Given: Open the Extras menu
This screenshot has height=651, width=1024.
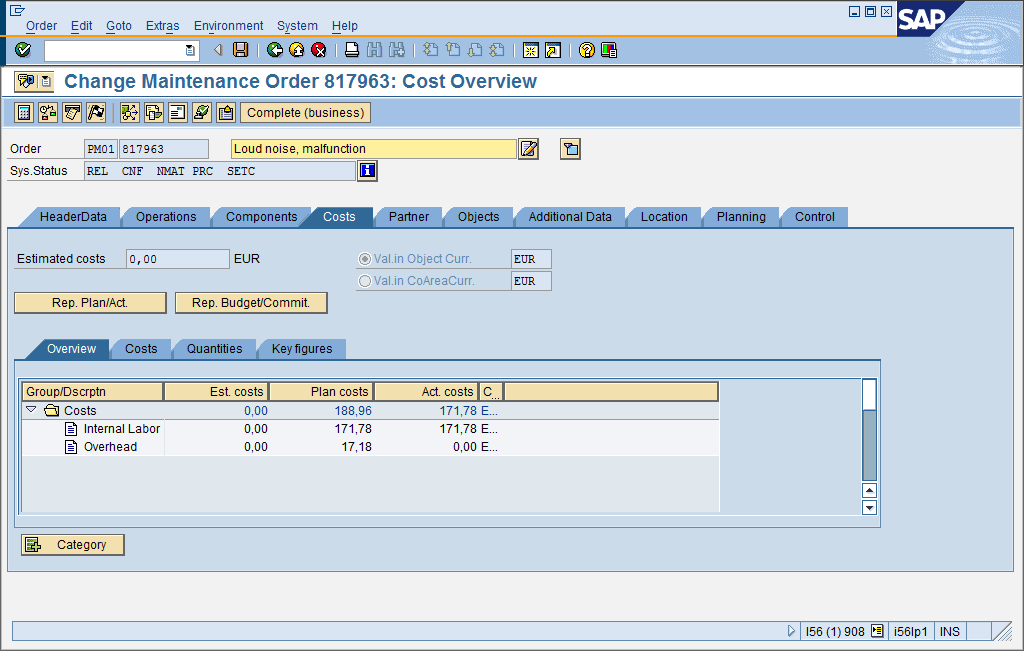Looking at the screenshot, I should (163, 26).
